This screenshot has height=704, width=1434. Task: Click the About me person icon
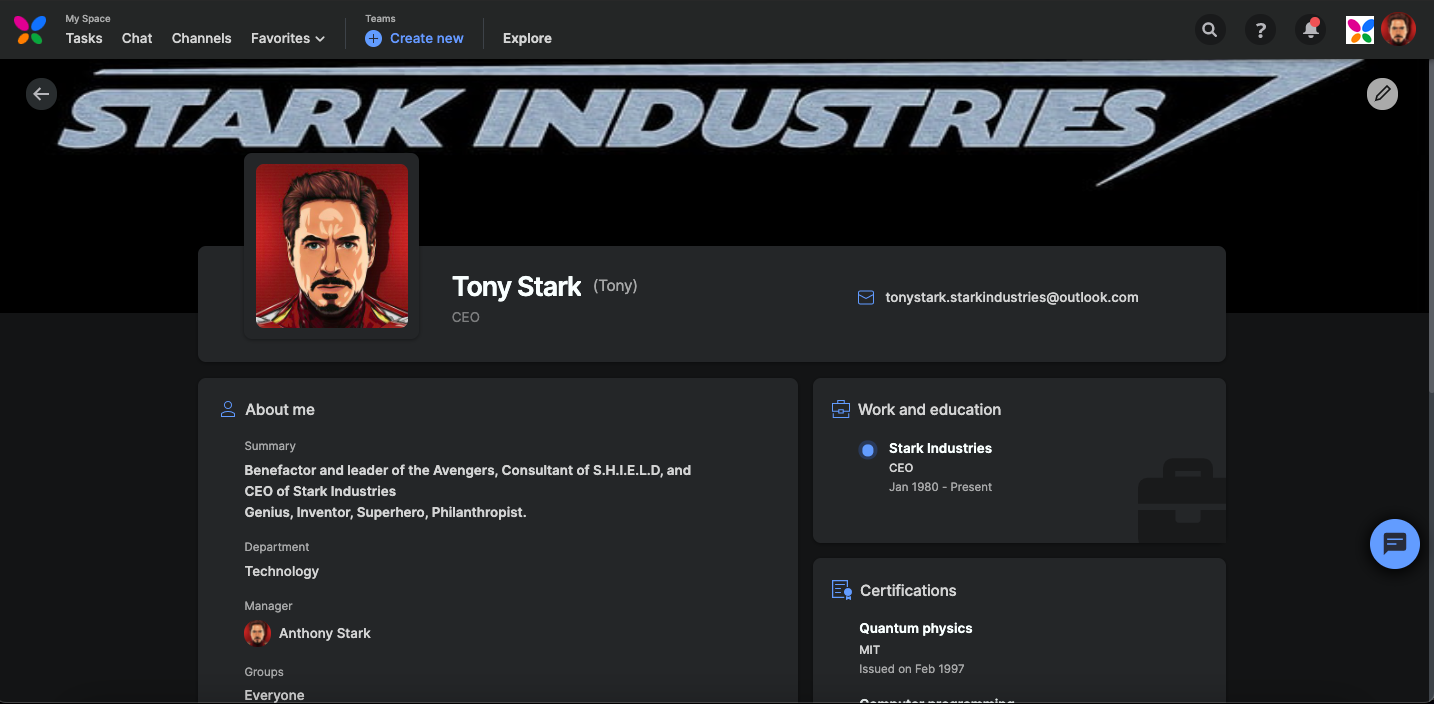click(x=228, y=409)
